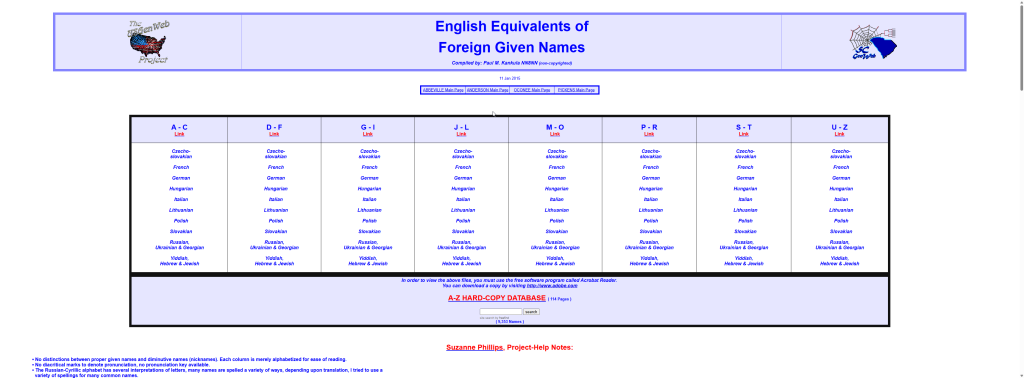Screen dimensions: 1024x378
Task: Select Lithuanian under the P - R column
Action: point(650,210)
